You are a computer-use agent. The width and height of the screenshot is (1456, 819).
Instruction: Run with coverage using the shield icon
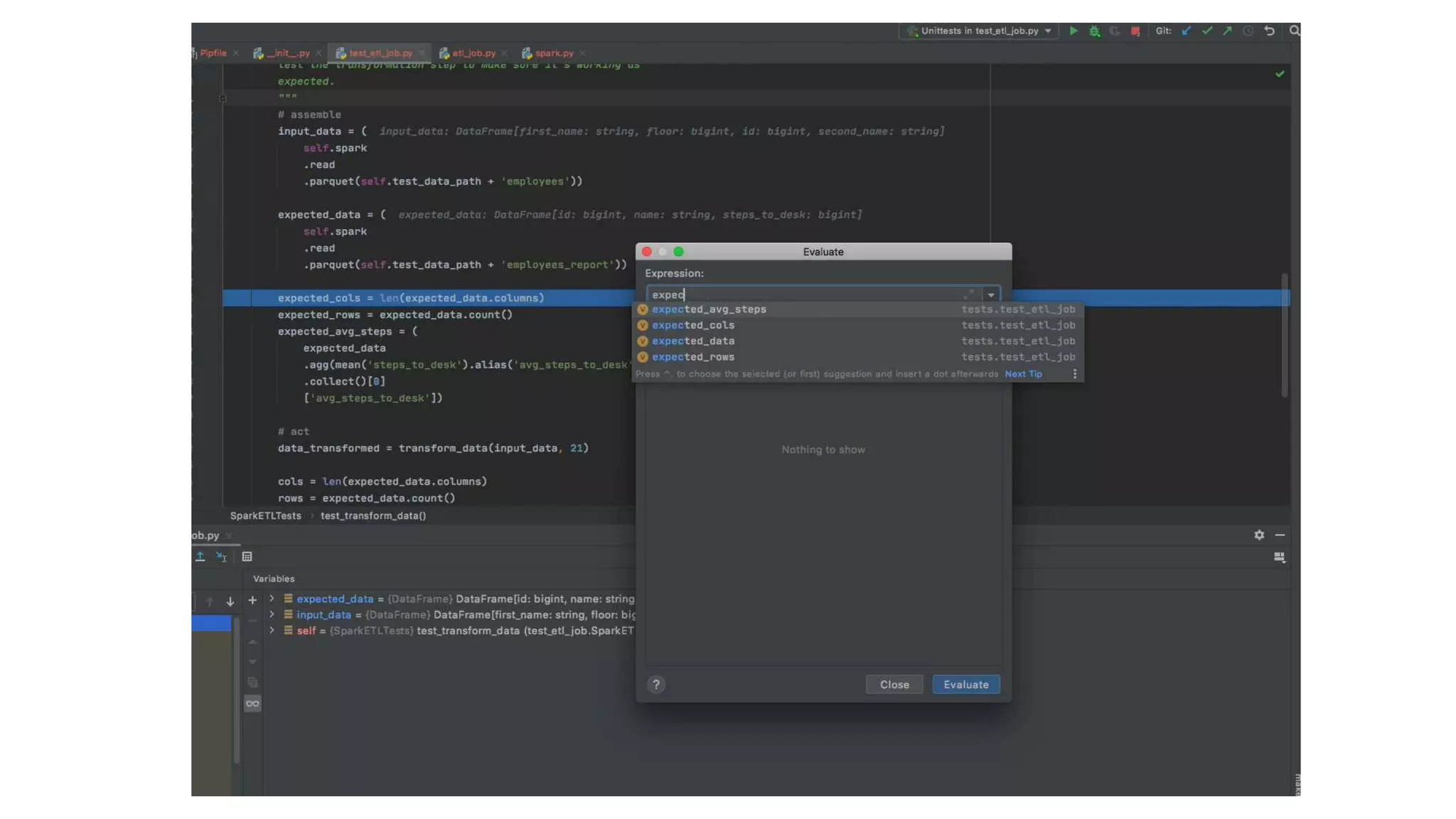(x=1115, y=31)
